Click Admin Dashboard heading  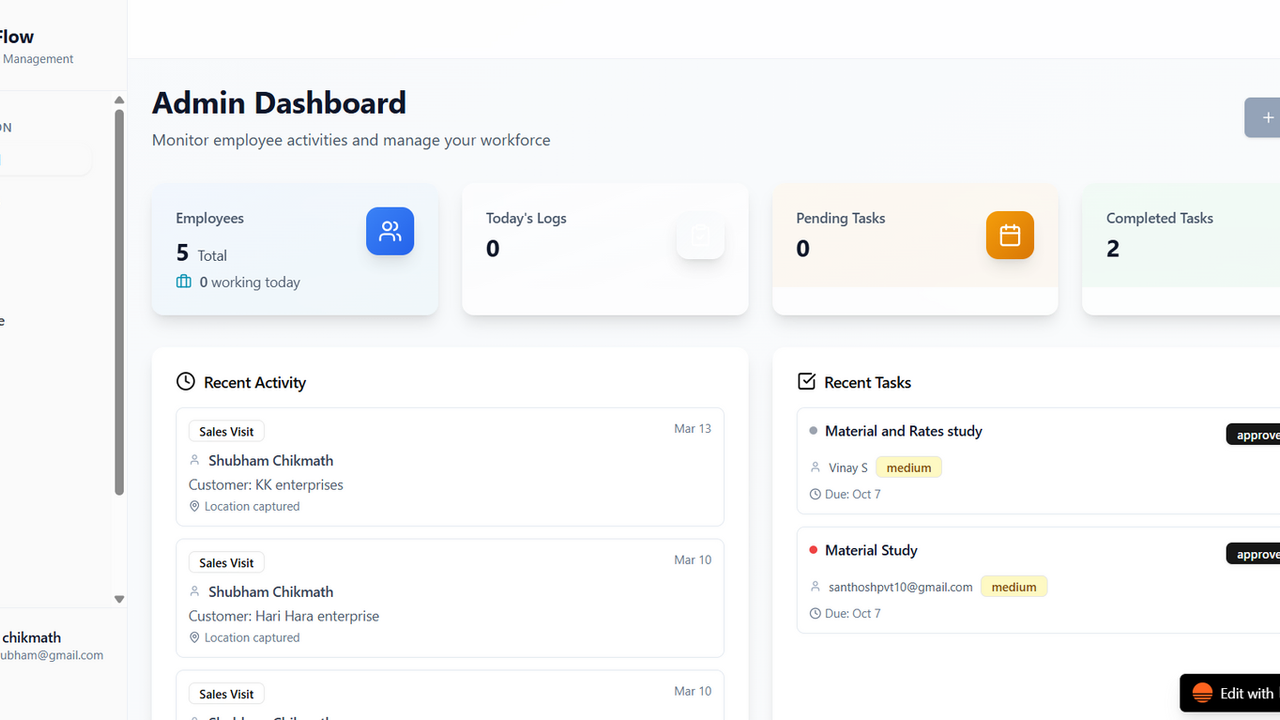click(x=279, y=102)
